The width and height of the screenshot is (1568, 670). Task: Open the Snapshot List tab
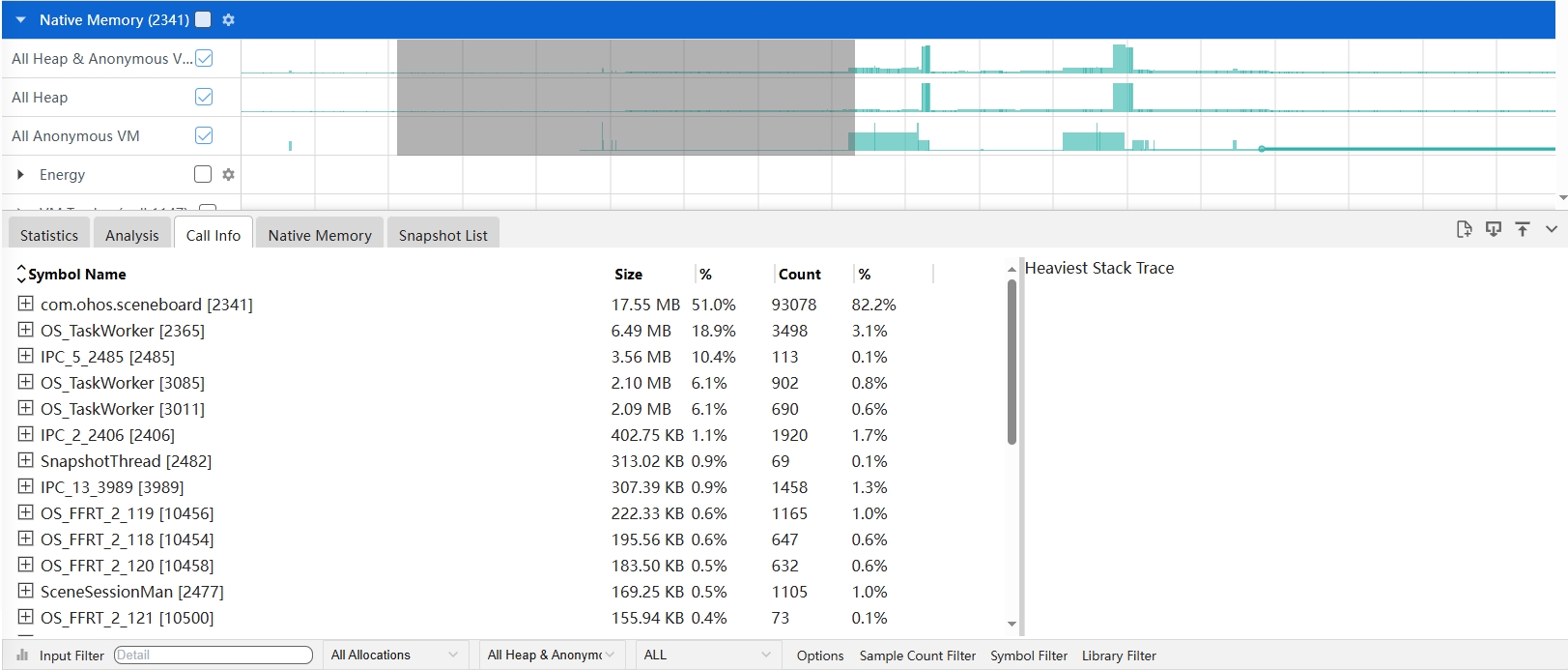tap(442, 235)
